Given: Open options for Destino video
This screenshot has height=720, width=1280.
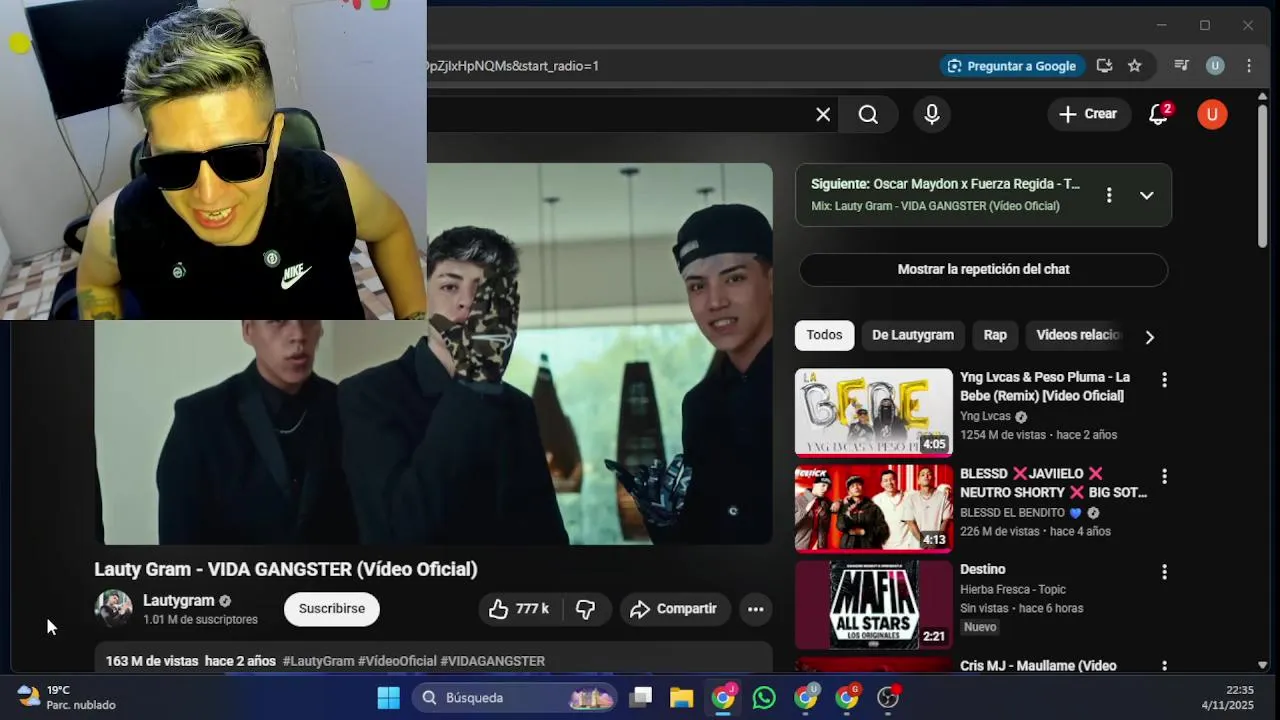Looking at the screenshot, I should tap(1164, 572).
